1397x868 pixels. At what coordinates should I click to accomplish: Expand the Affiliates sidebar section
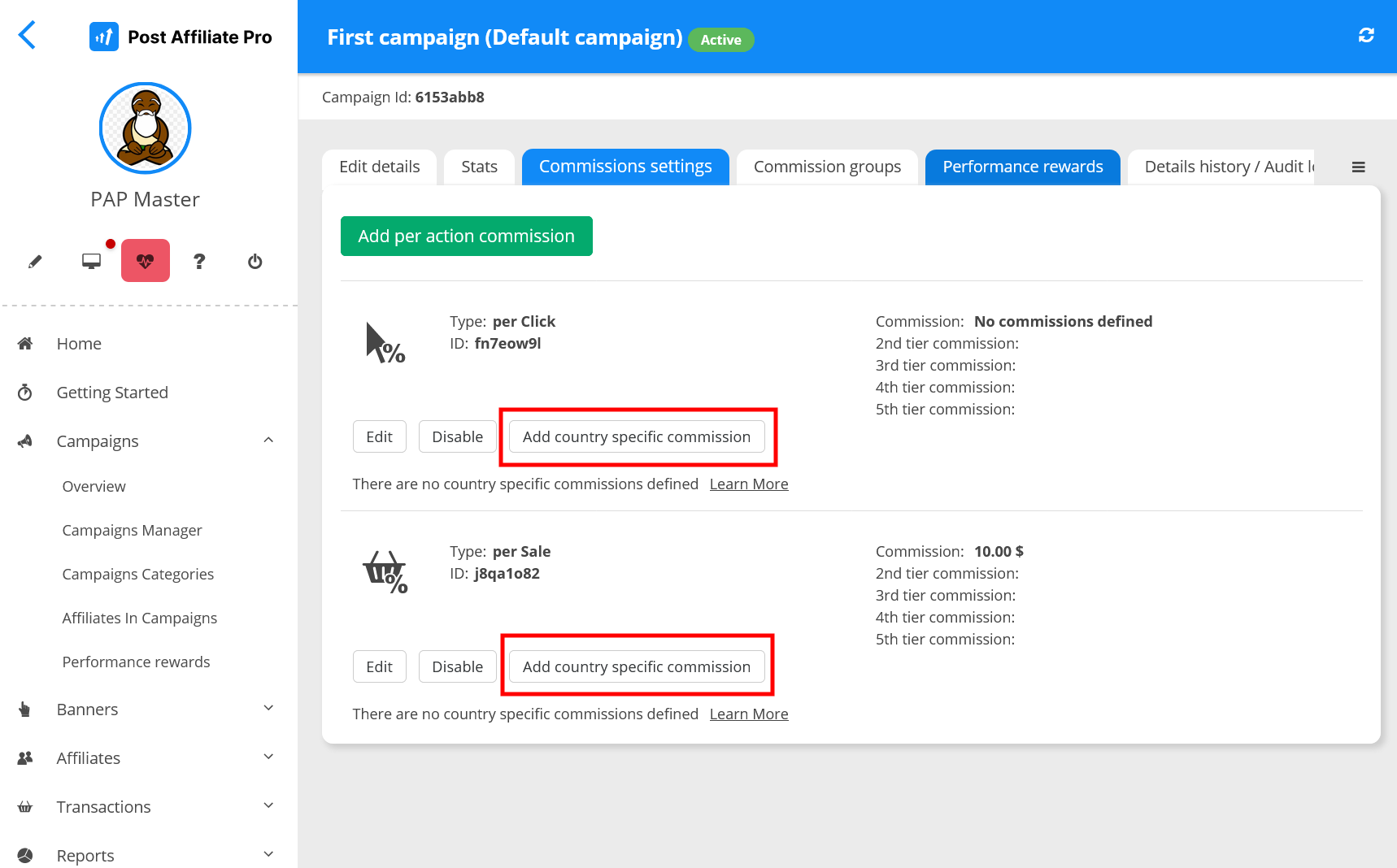268,757
